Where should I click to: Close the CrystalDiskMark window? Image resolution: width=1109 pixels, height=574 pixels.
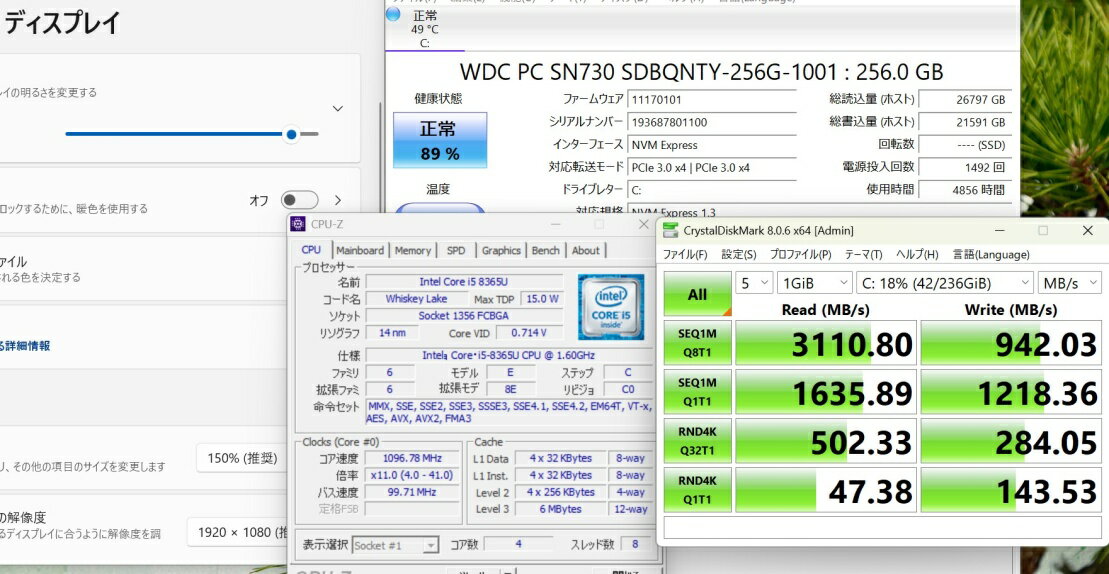pos(1087,230)
